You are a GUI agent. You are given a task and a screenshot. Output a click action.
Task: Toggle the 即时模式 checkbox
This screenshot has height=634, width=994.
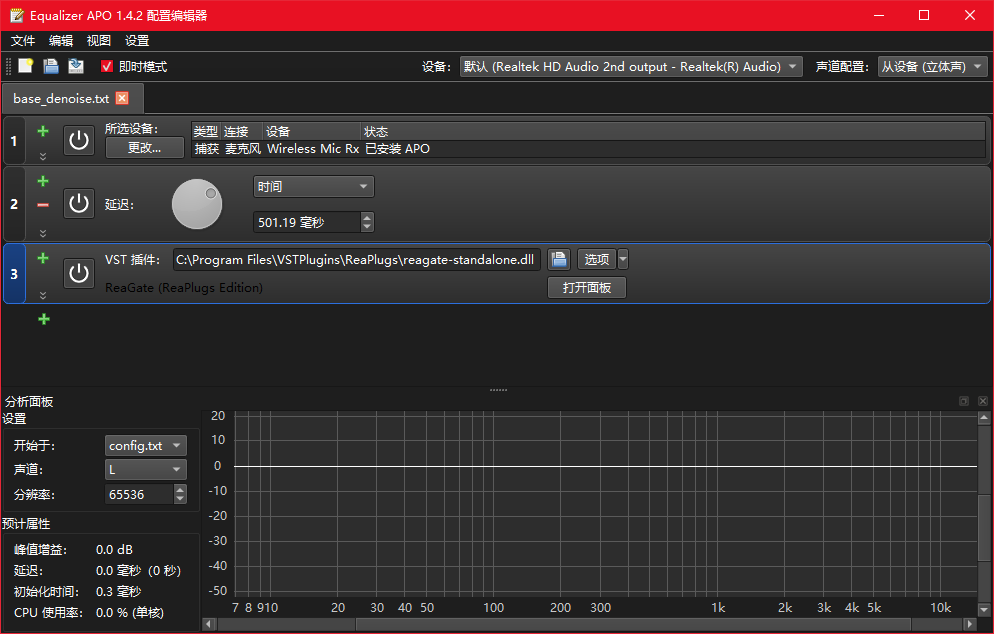pos(106,67)
